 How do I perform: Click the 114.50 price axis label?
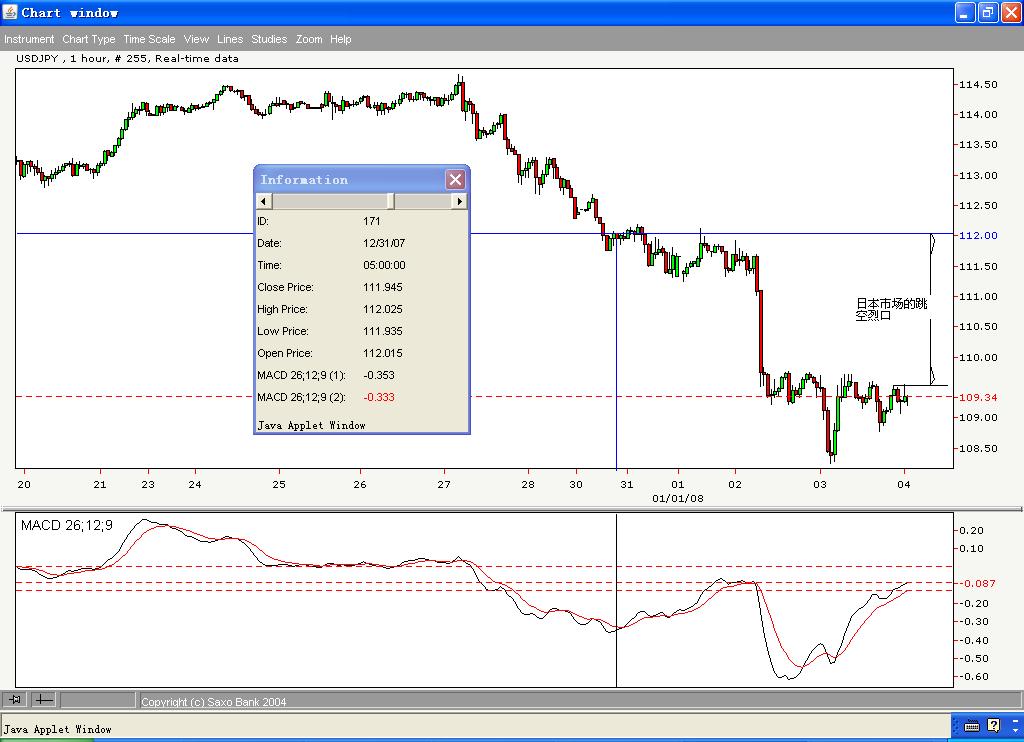(978, 84)
